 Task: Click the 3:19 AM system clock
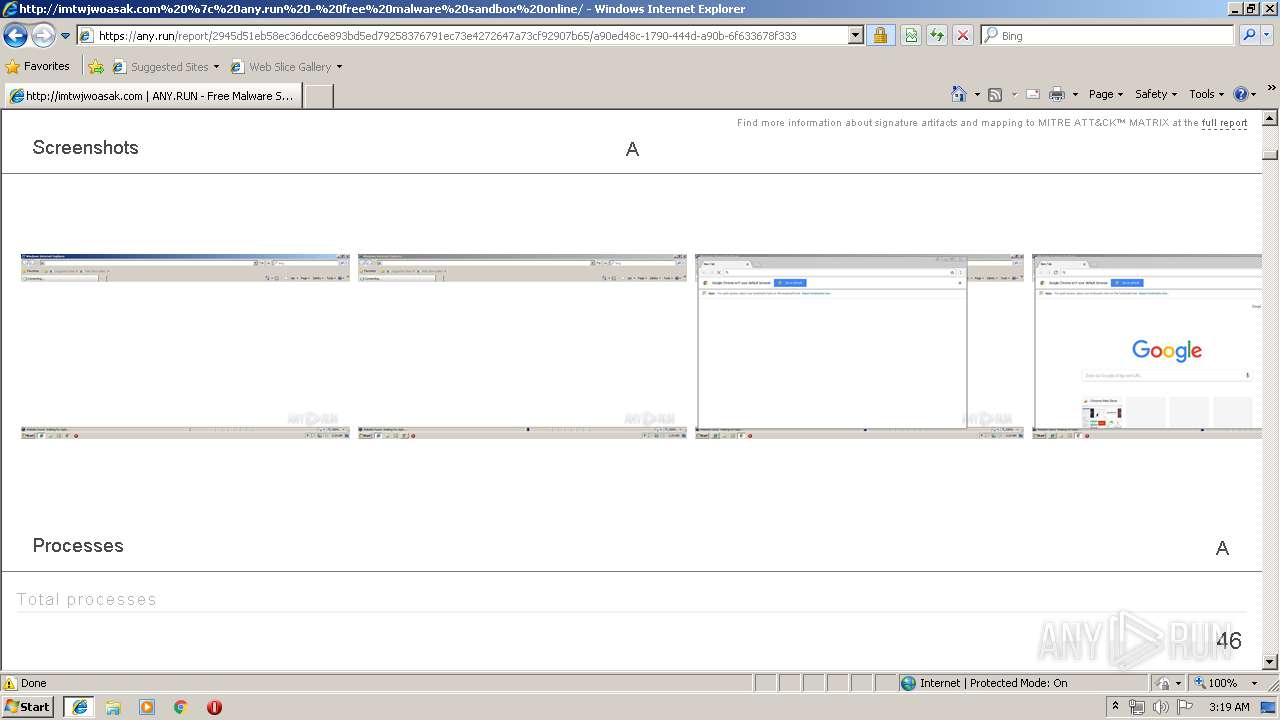(1229, 707)
